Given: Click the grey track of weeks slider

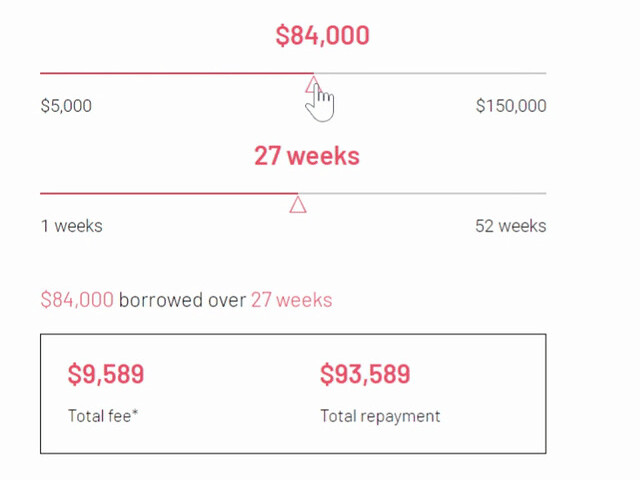Looking at the screenshot, I should point(422,193).
